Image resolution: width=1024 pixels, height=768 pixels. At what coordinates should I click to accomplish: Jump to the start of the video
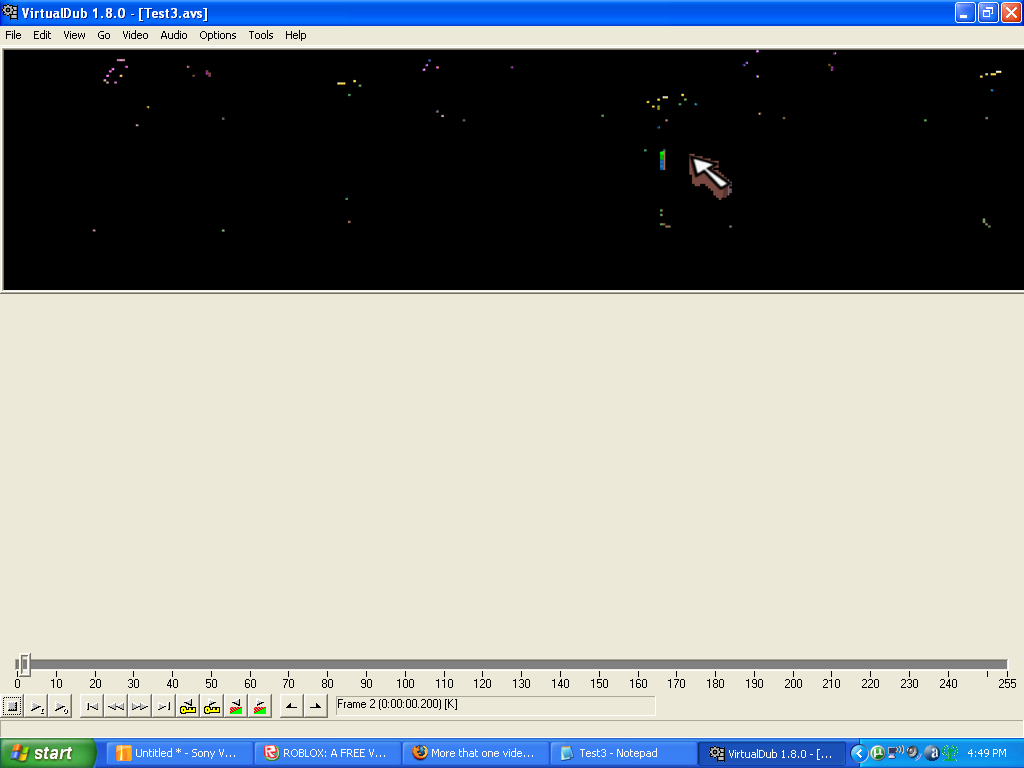coord(92,706)
